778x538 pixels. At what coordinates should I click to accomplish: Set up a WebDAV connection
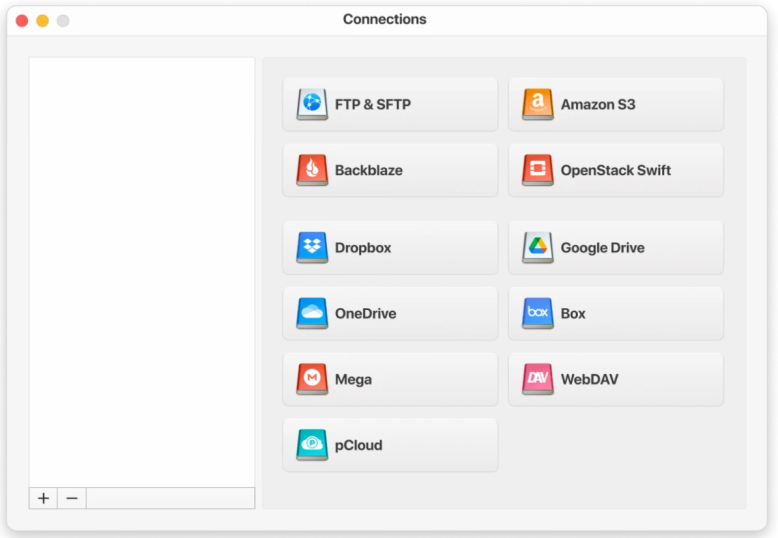pos(616,379)
